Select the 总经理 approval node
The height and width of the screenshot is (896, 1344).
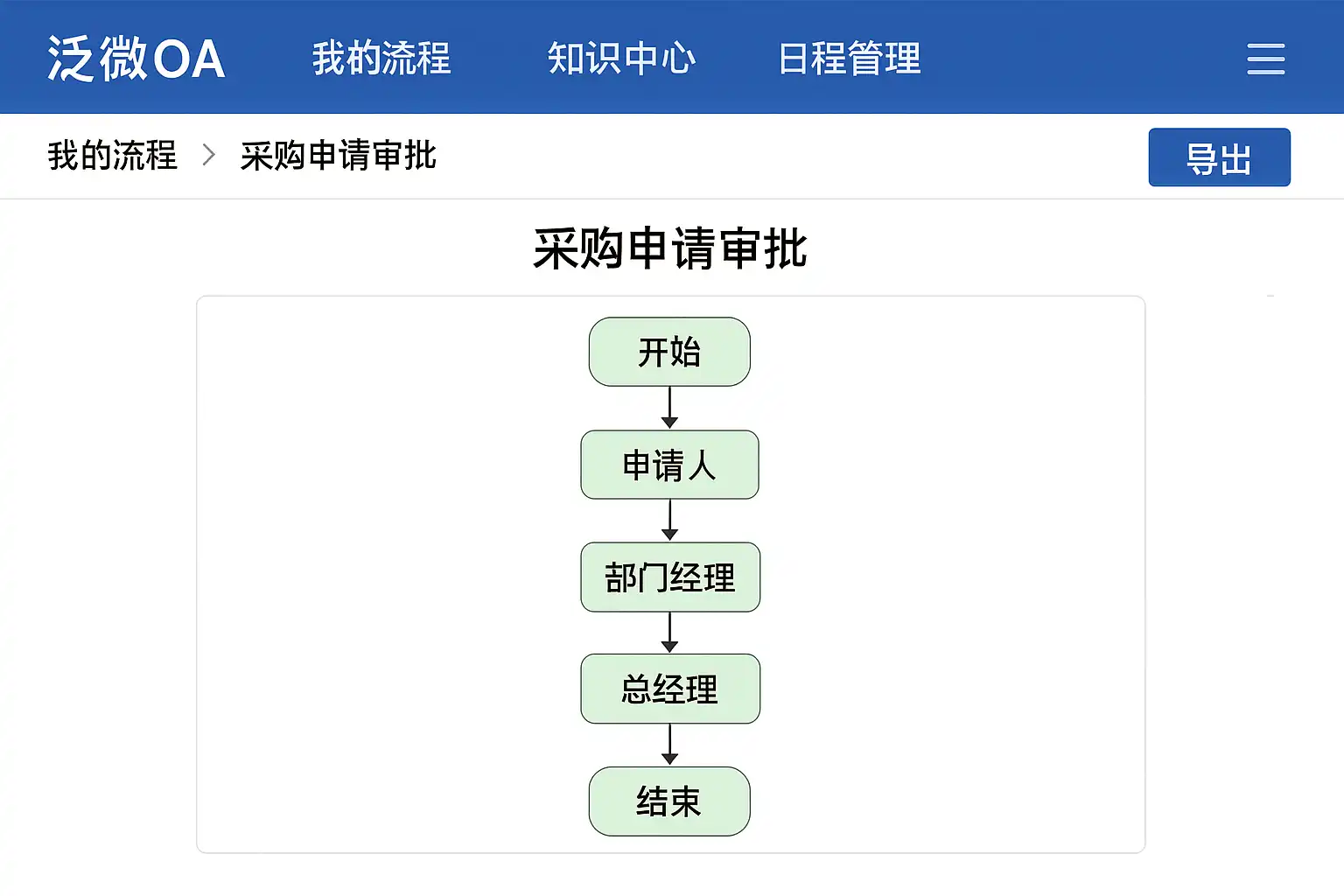click(x=669, y=689)
